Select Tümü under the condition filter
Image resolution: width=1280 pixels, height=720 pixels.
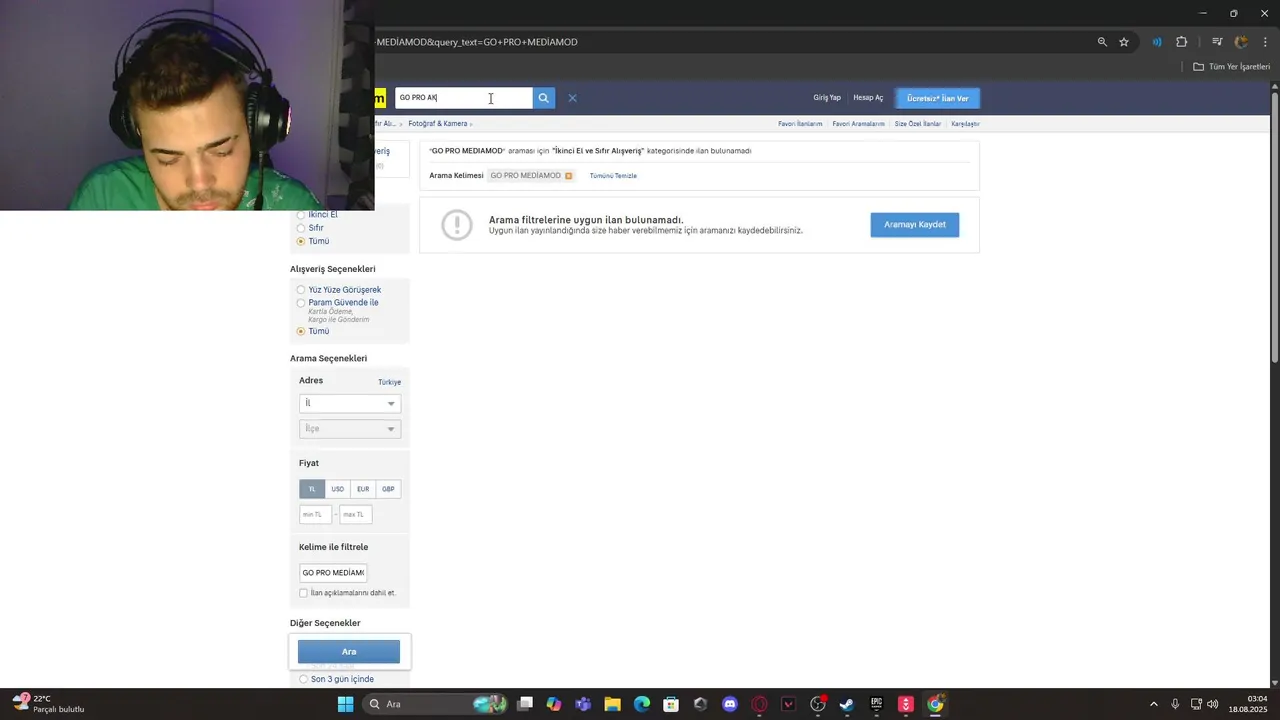[301, 241]
